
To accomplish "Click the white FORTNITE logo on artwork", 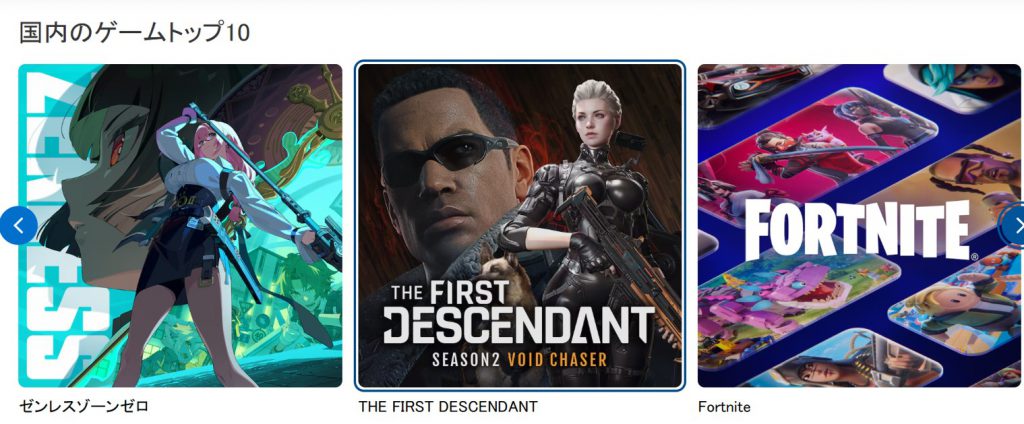I will pyautogui.click(x=857, y=230).
